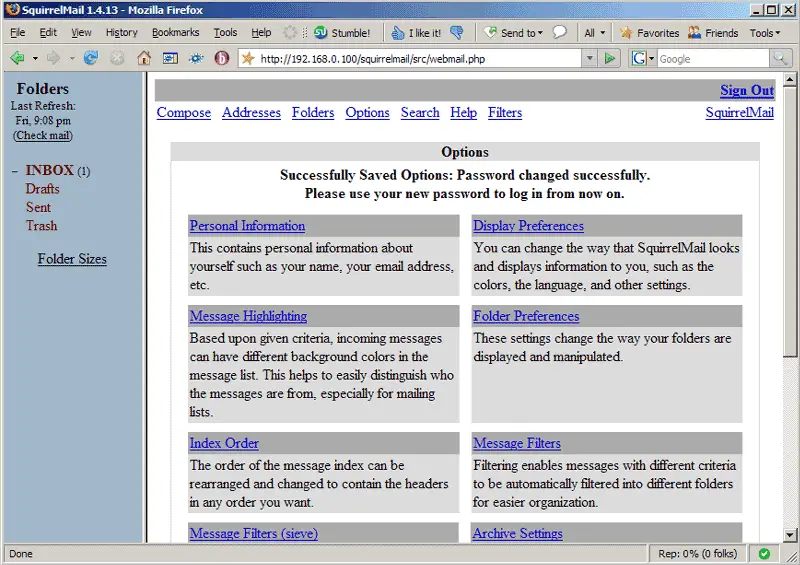Open the Forward history dropdown arrow
Screen dimensions: 800x565
[x=71, y=59]
